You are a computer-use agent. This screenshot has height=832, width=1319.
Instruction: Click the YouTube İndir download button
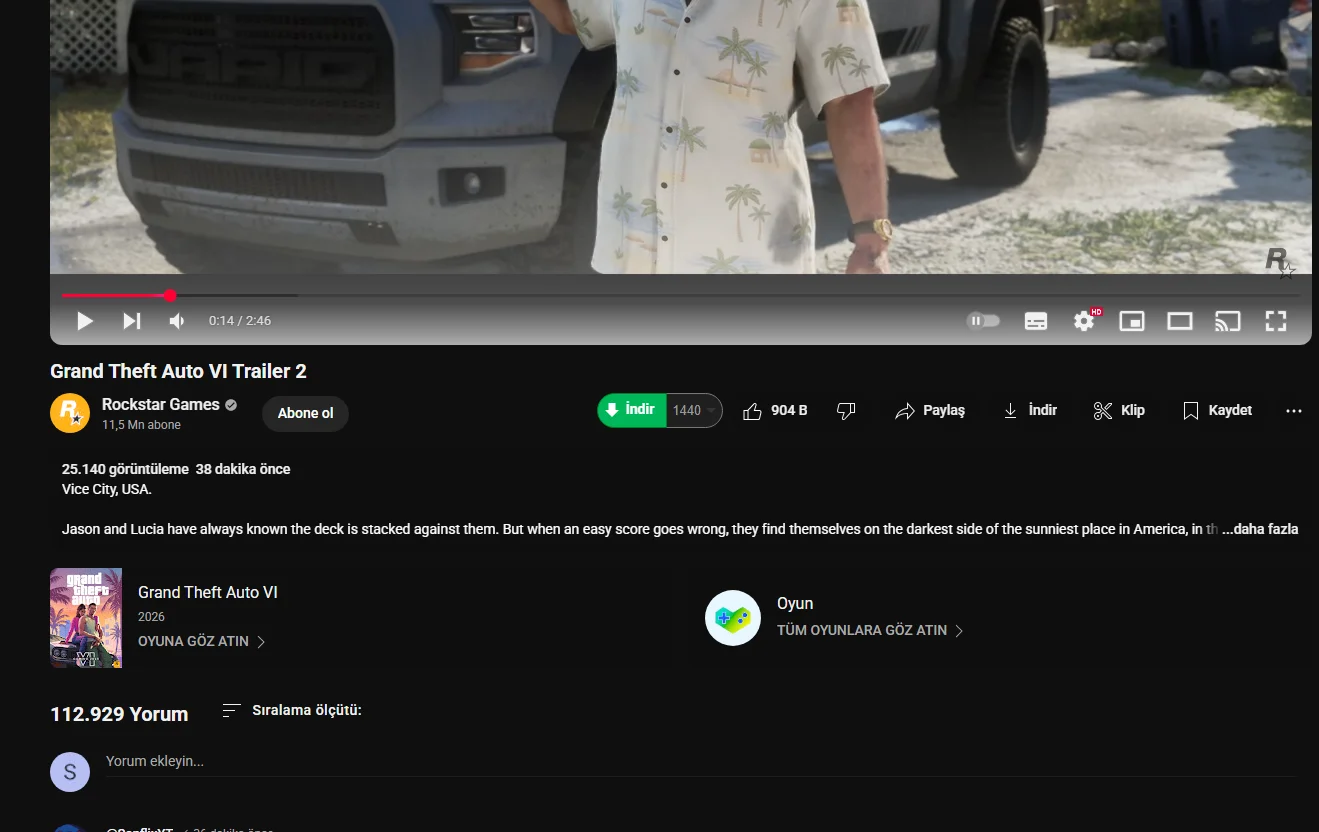[x=1030, y=410]
